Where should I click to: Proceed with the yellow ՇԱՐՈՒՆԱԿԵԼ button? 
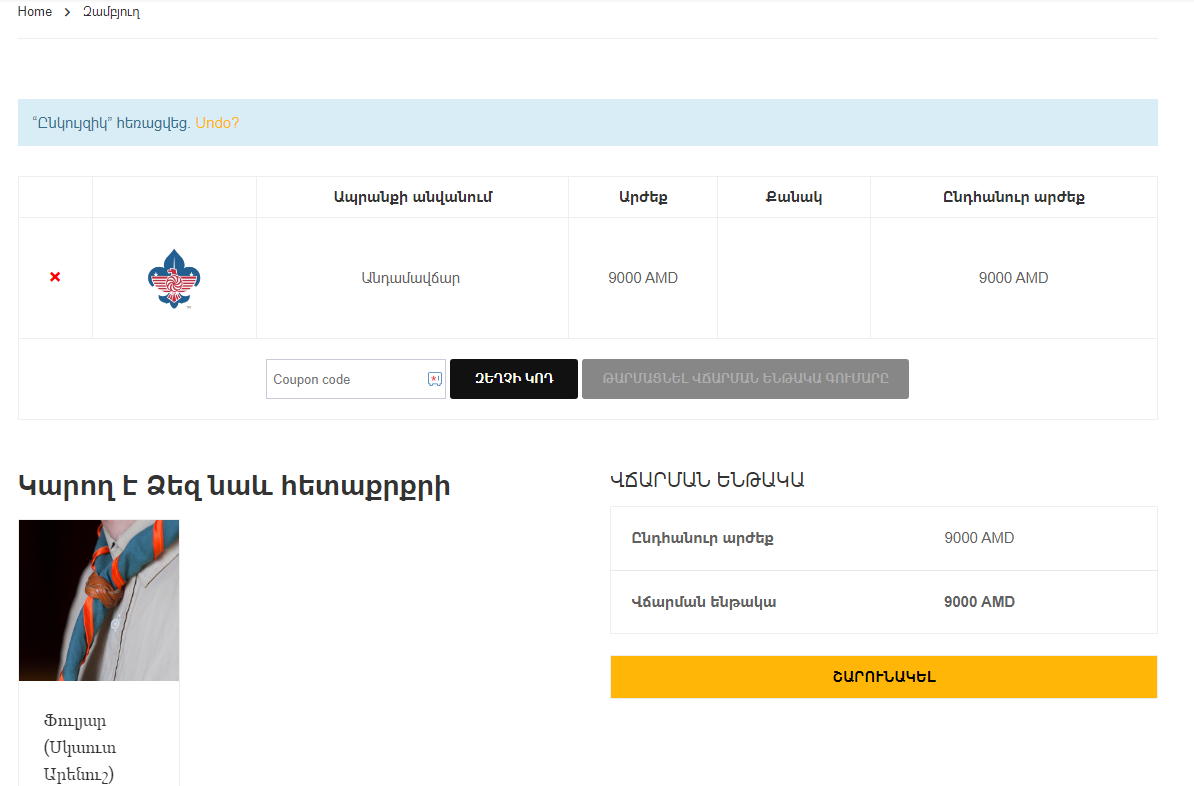click(884, 677)
